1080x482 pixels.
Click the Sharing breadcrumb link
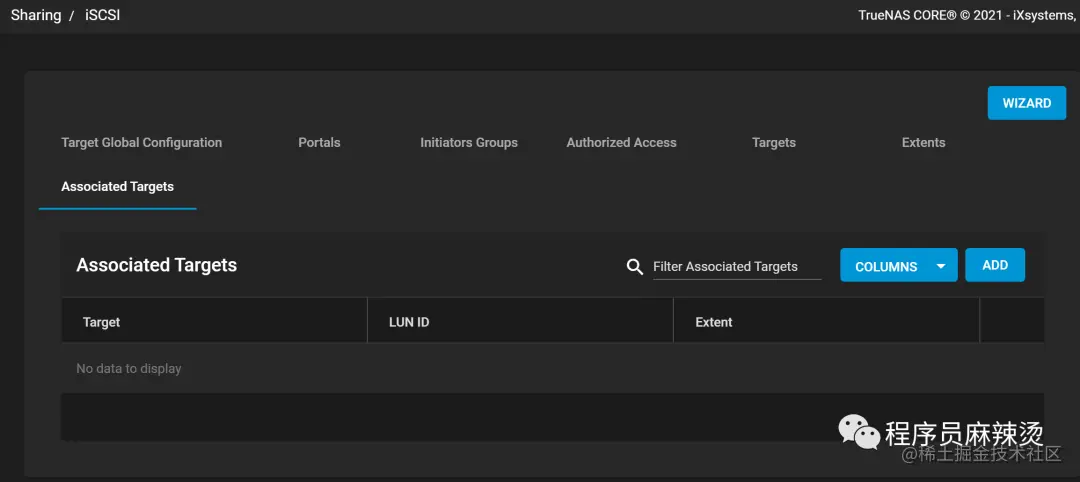[36, 15]
